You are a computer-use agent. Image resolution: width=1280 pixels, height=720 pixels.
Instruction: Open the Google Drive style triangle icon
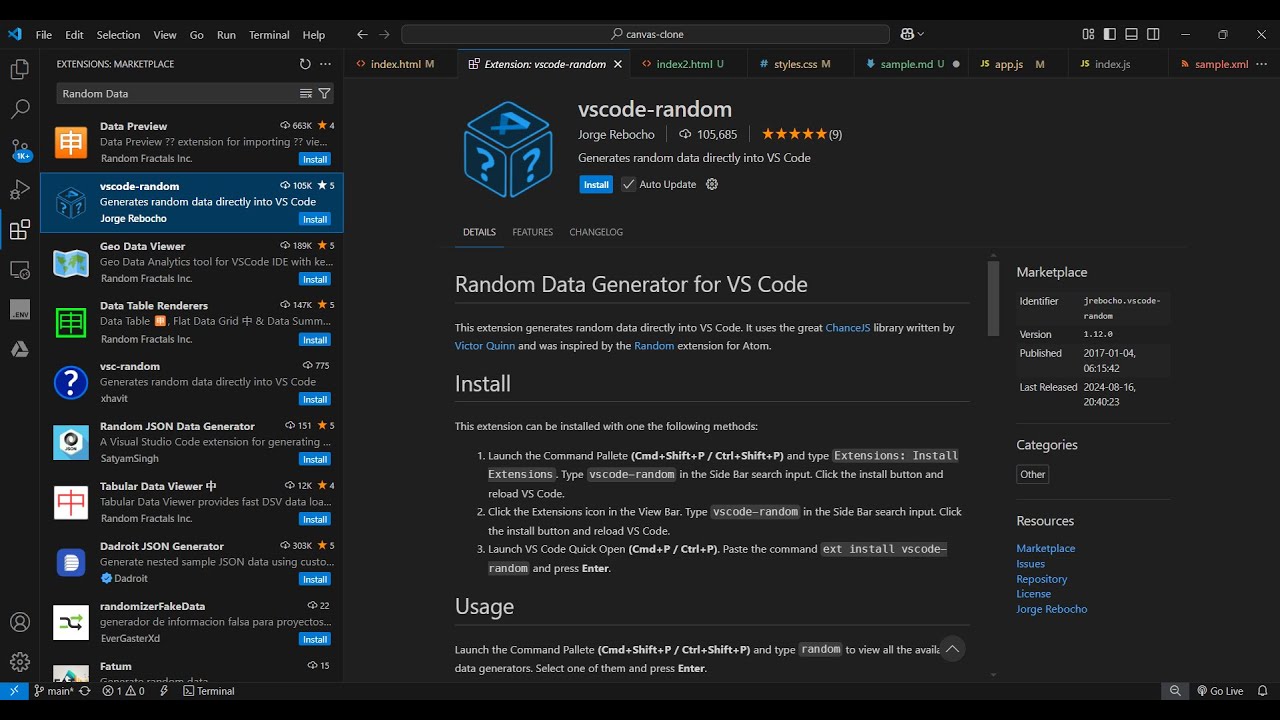coord(19,349)
